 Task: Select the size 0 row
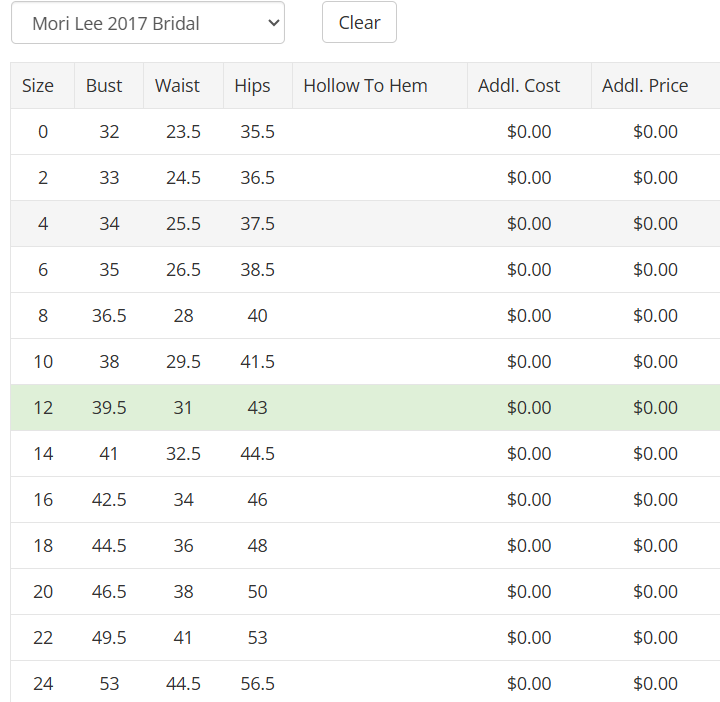point(43,132)
